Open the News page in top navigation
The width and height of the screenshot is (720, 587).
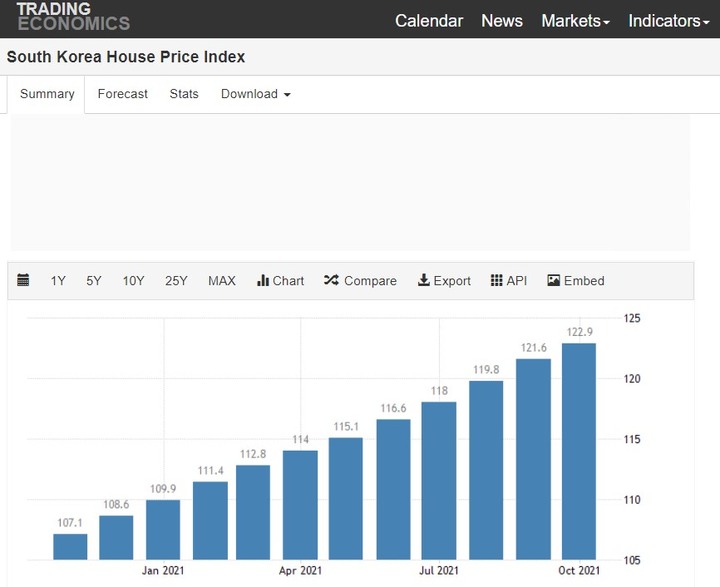coord(502,21)
